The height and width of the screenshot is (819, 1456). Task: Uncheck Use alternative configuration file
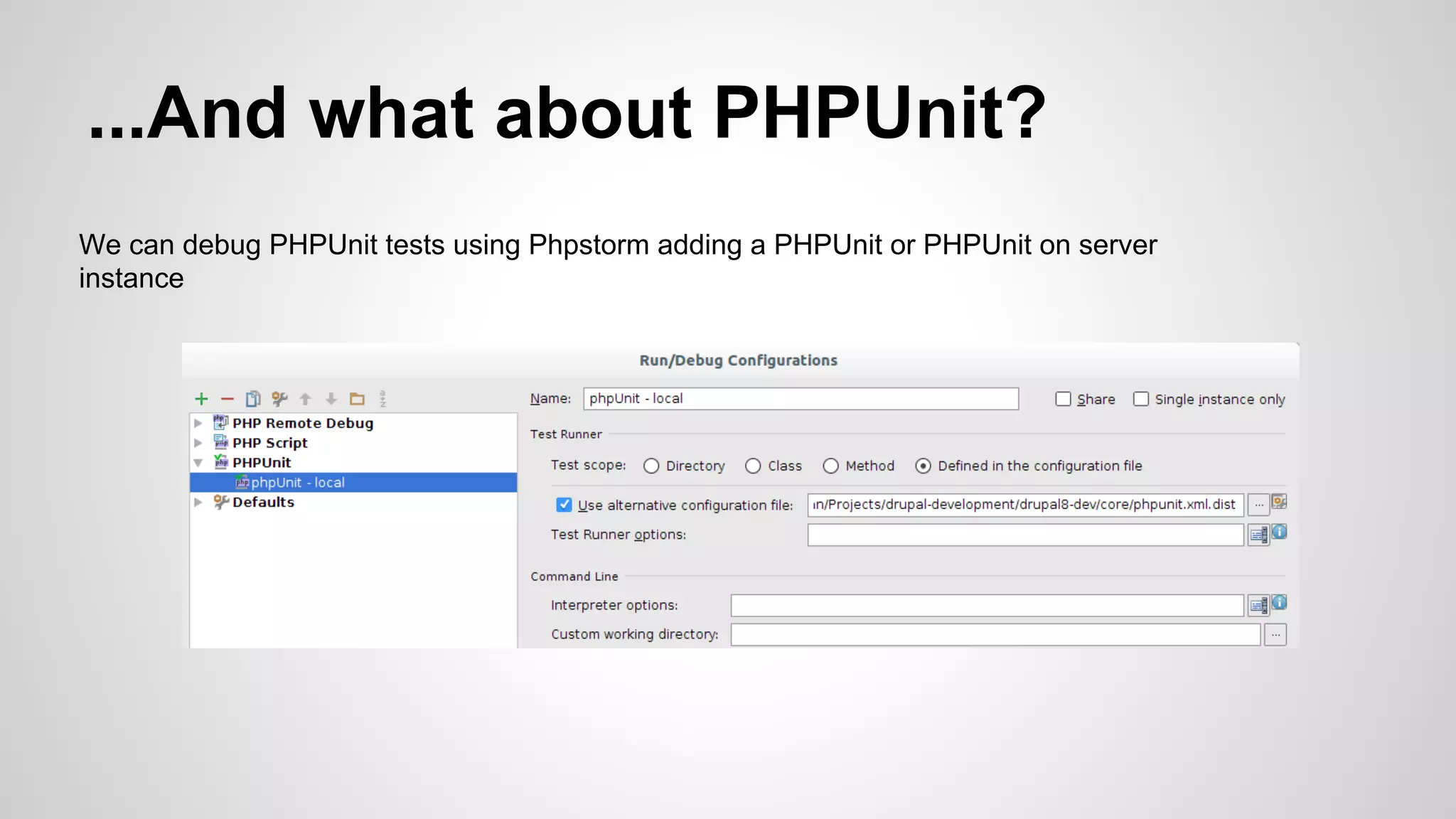point(564,505)
